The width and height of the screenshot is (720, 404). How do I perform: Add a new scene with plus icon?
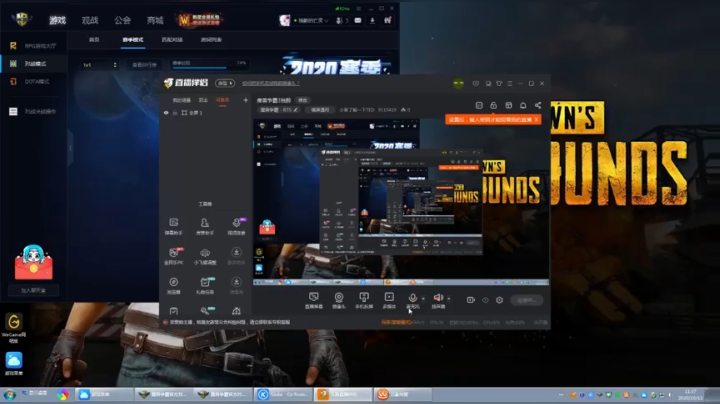(246, 100)
